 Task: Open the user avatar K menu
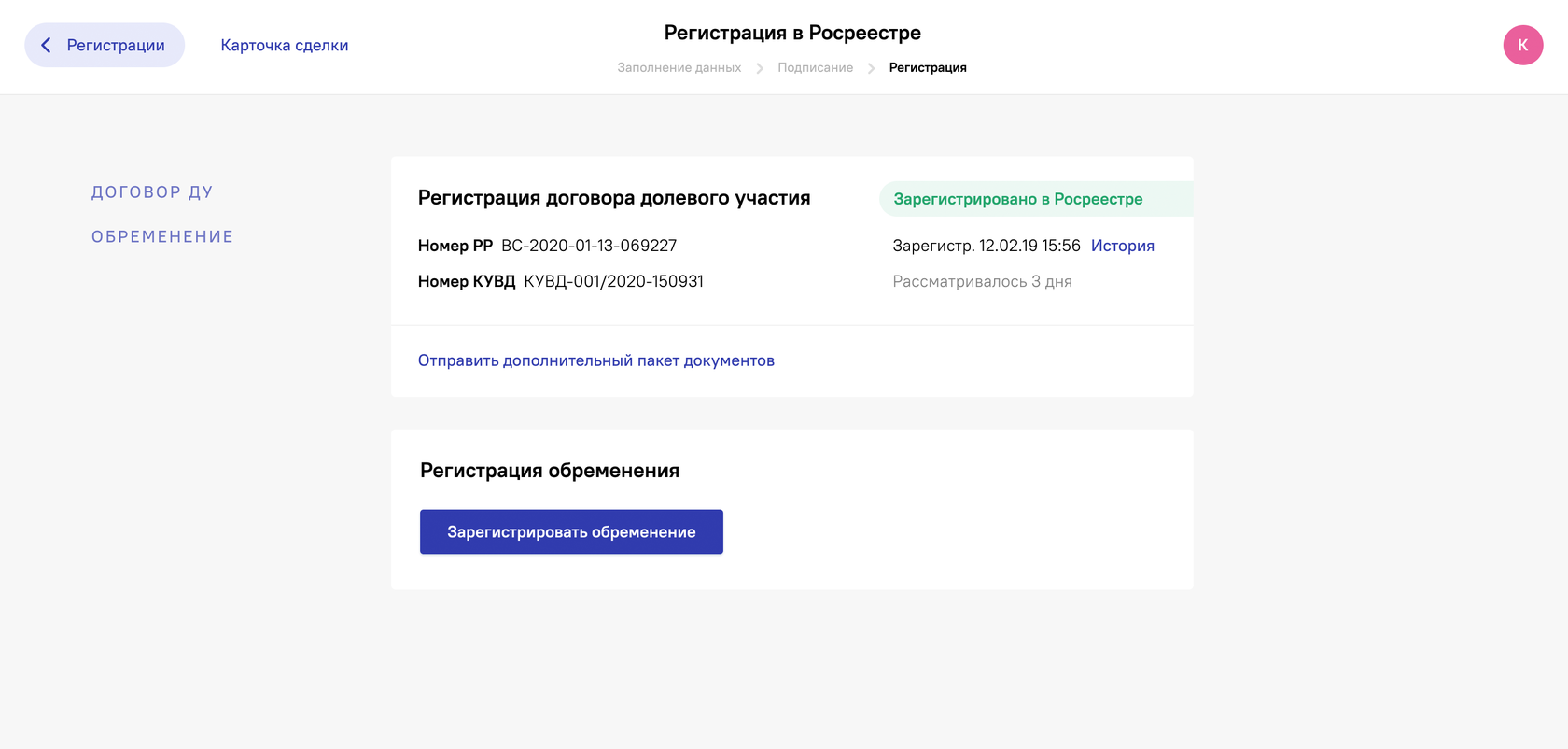point(1522,45)
